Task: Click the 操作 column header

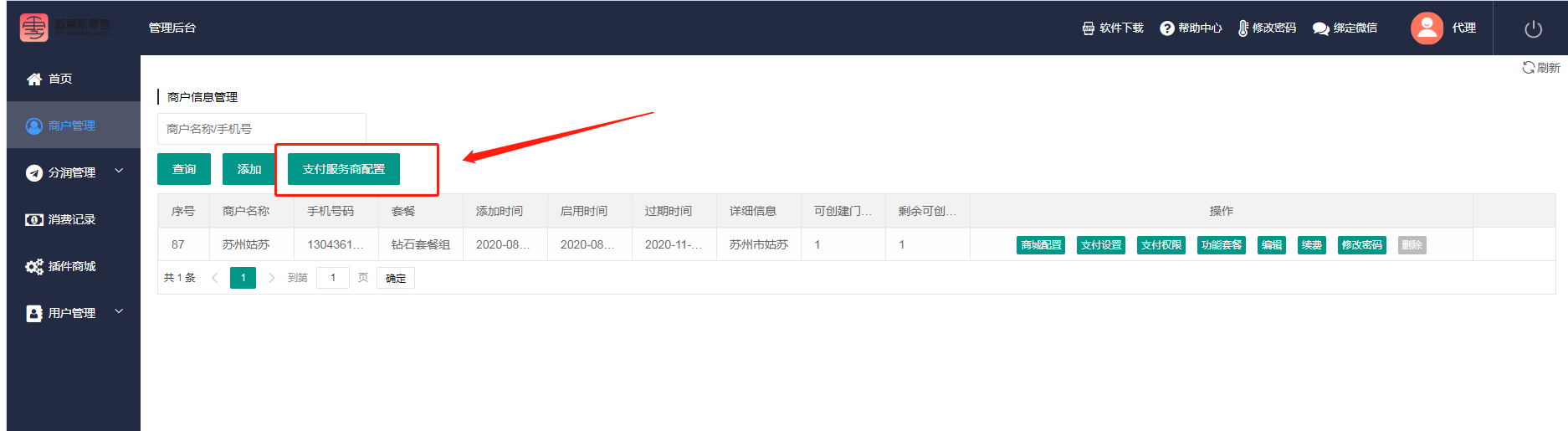Action: tap(1222, 211)
